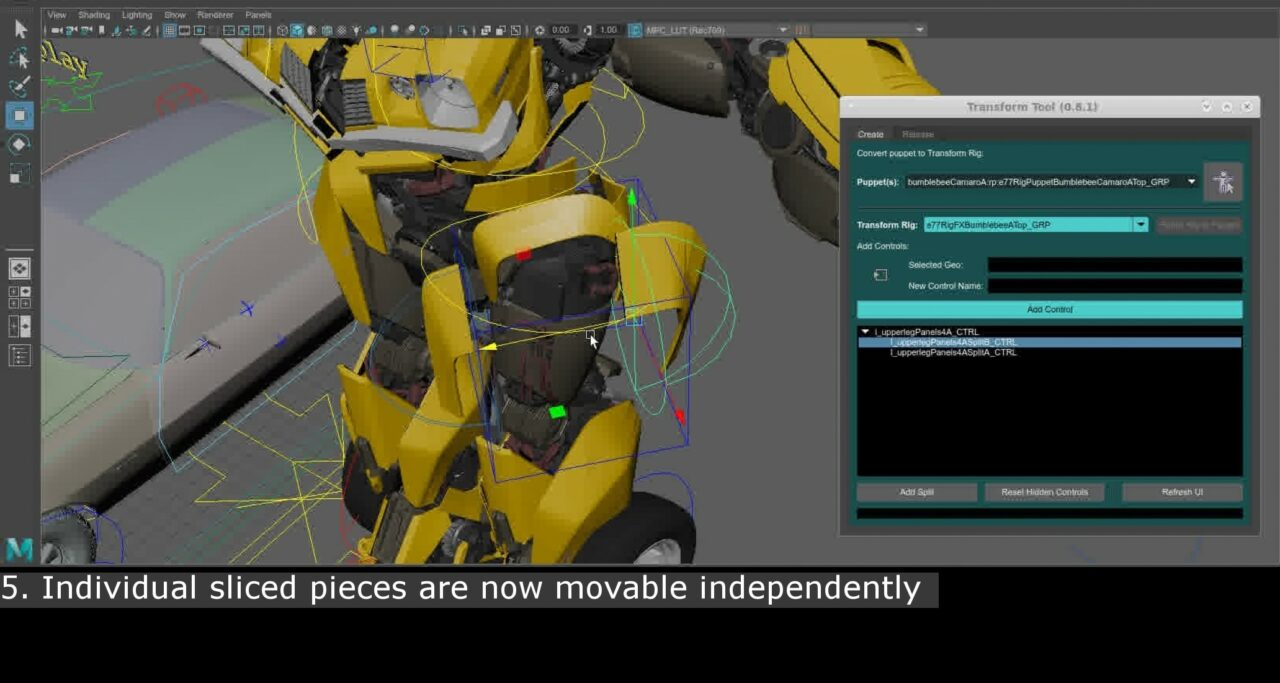Click the exposure value field 0.00

coord(563,30)
